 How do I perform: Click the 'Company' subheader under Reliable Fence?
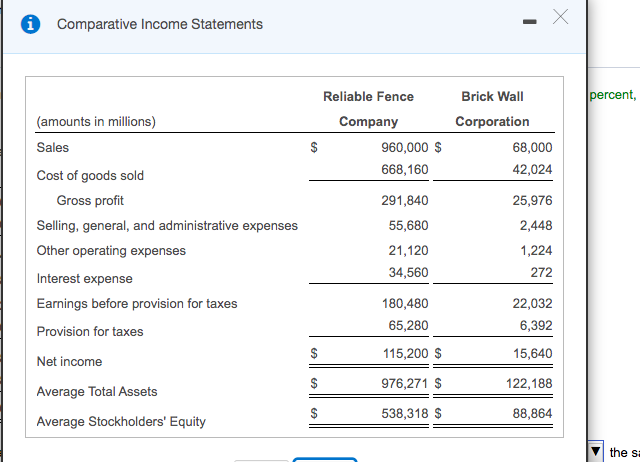tap(369, 122)
